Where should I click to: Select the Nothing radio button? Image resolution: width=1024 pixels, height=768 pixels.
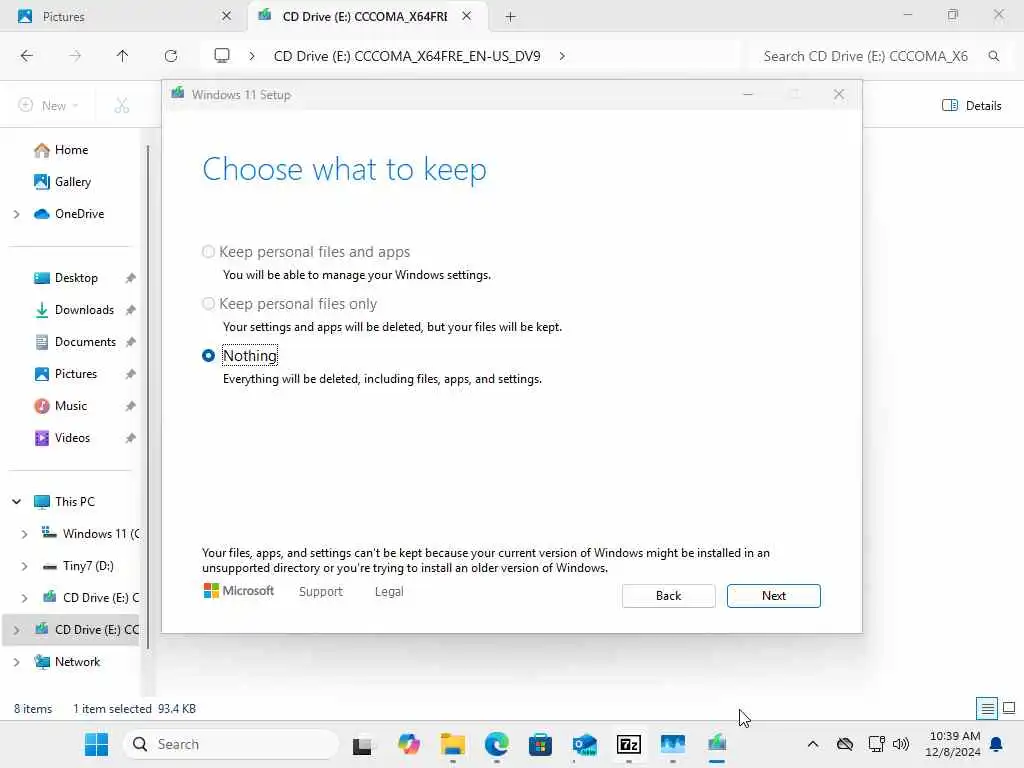coord(208,356)
